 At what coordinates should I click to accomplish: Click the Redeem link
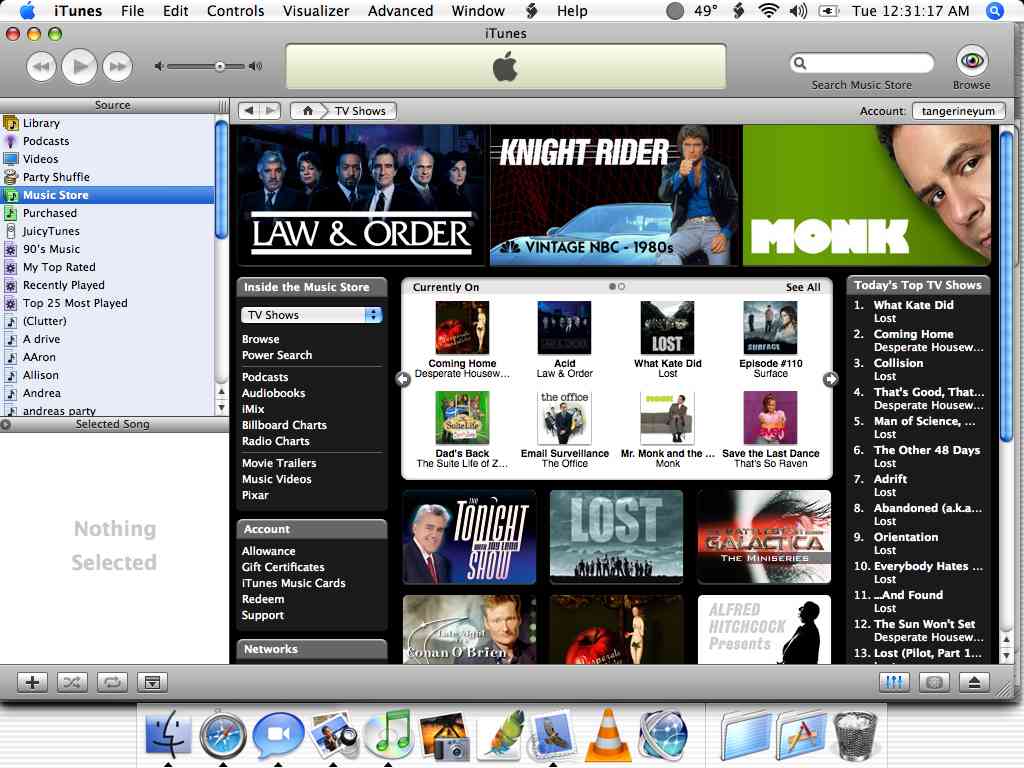point(263,599)
